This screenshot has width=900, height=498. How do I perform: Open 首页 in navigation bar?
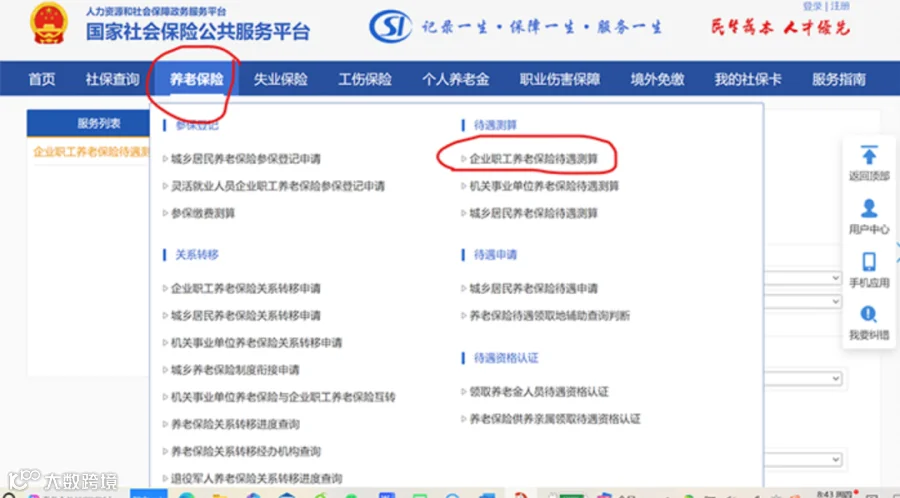pos(42,79)
